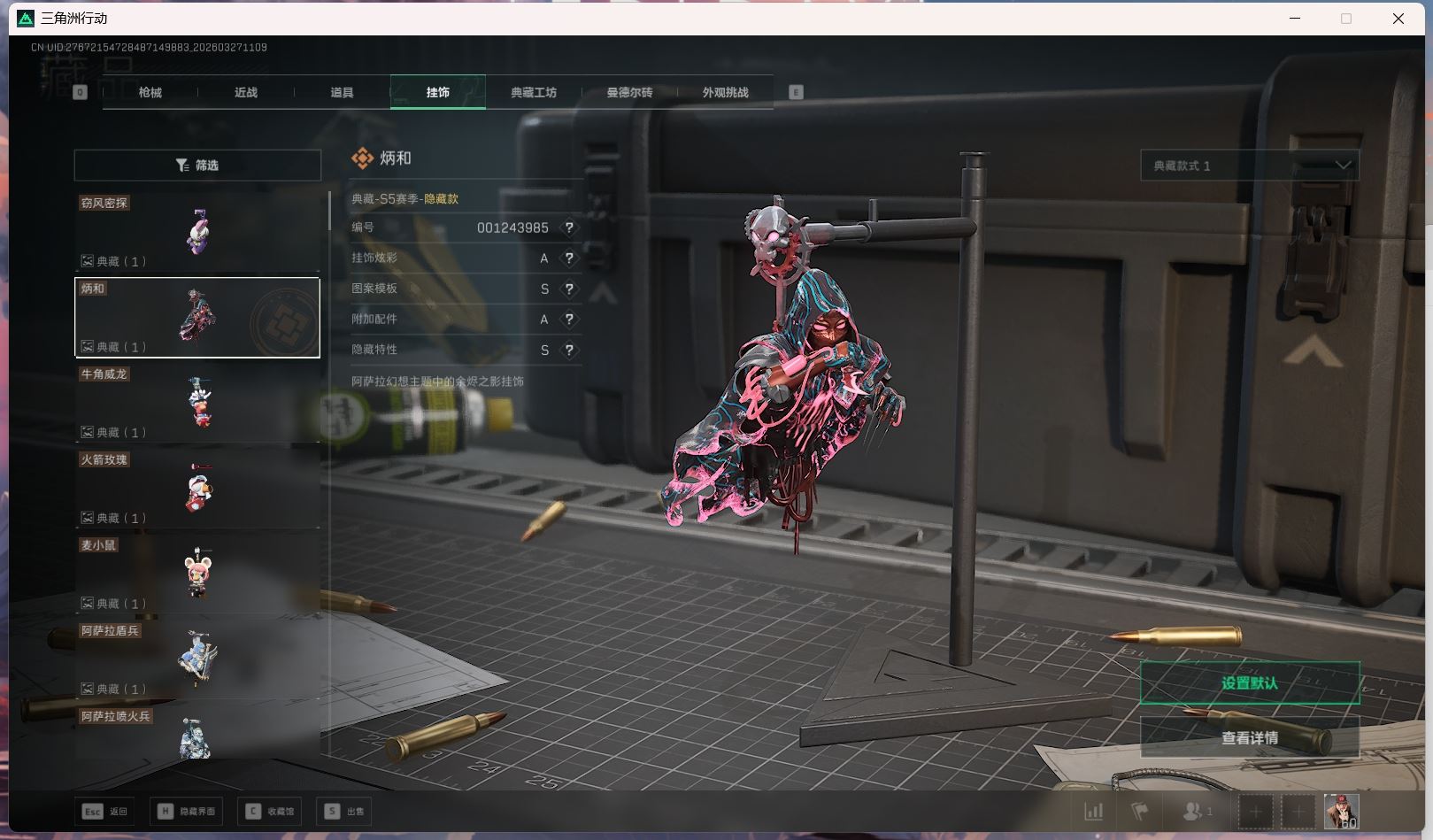Open the 外观挑战 tab

(x=725, y=92)
